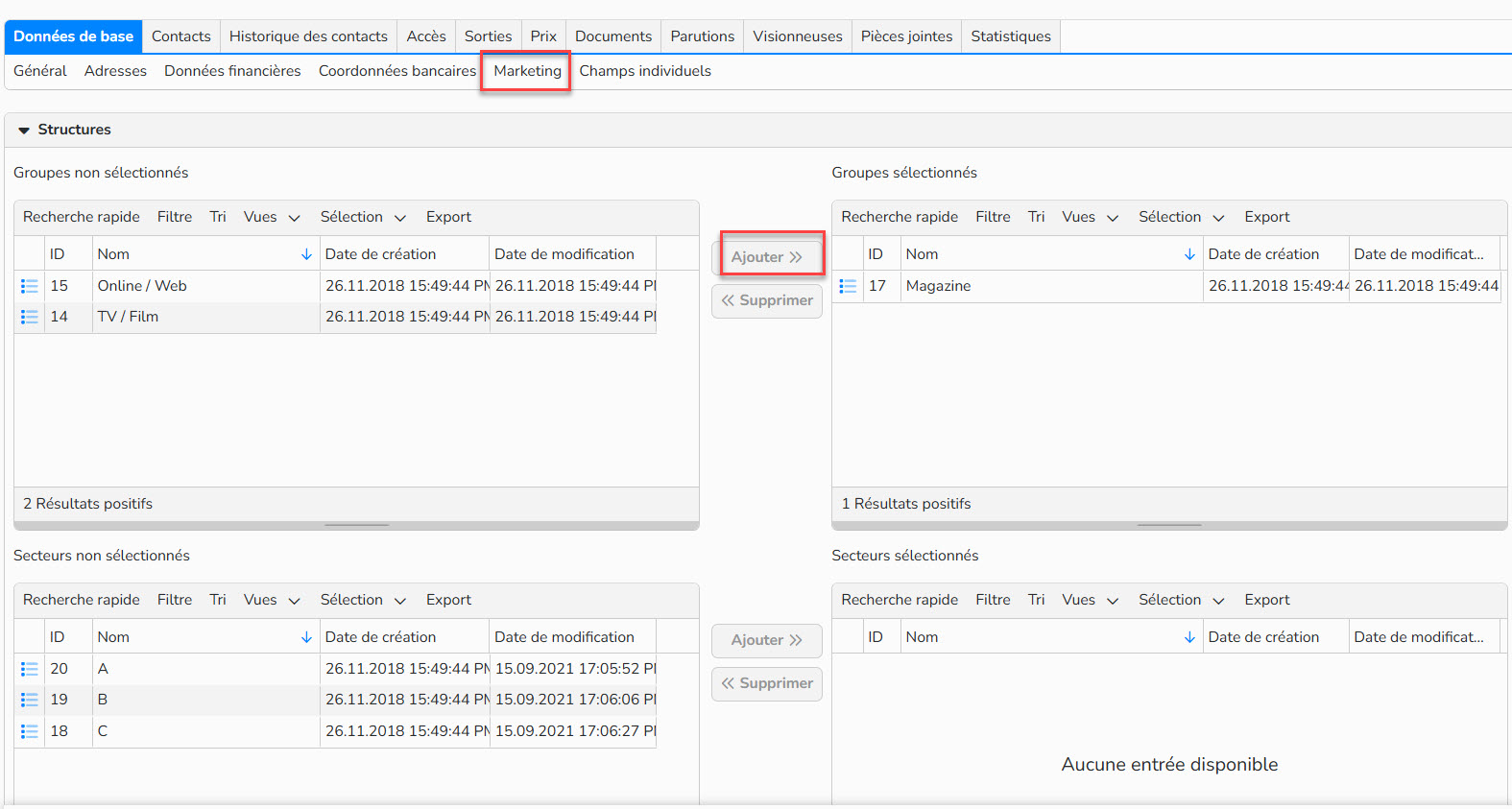Select sector row with ID 20
The height and width of the screenshot is (809, 1512).
click(335, 669)
